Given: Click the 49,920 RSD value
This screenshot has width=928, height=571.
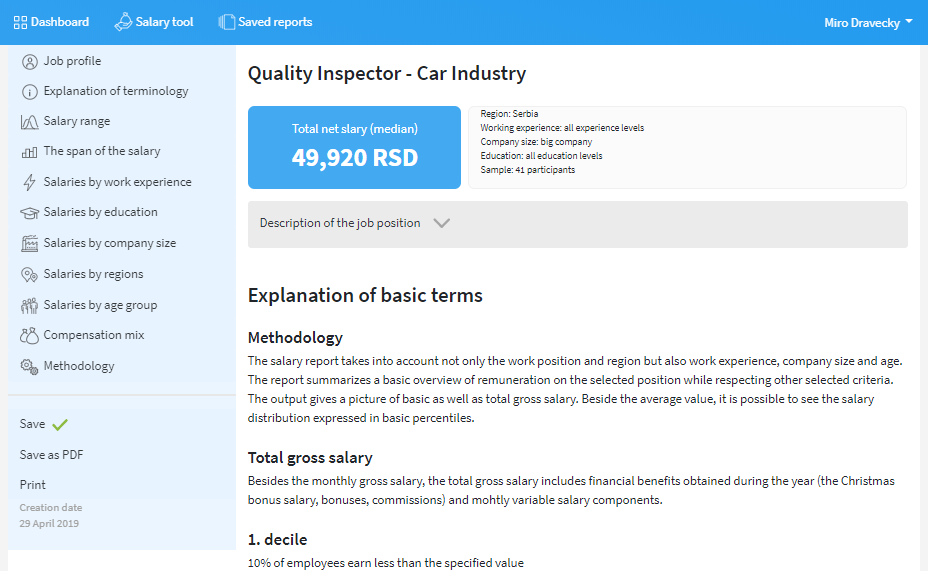Looking at the screenshot, I should (355, 158).
